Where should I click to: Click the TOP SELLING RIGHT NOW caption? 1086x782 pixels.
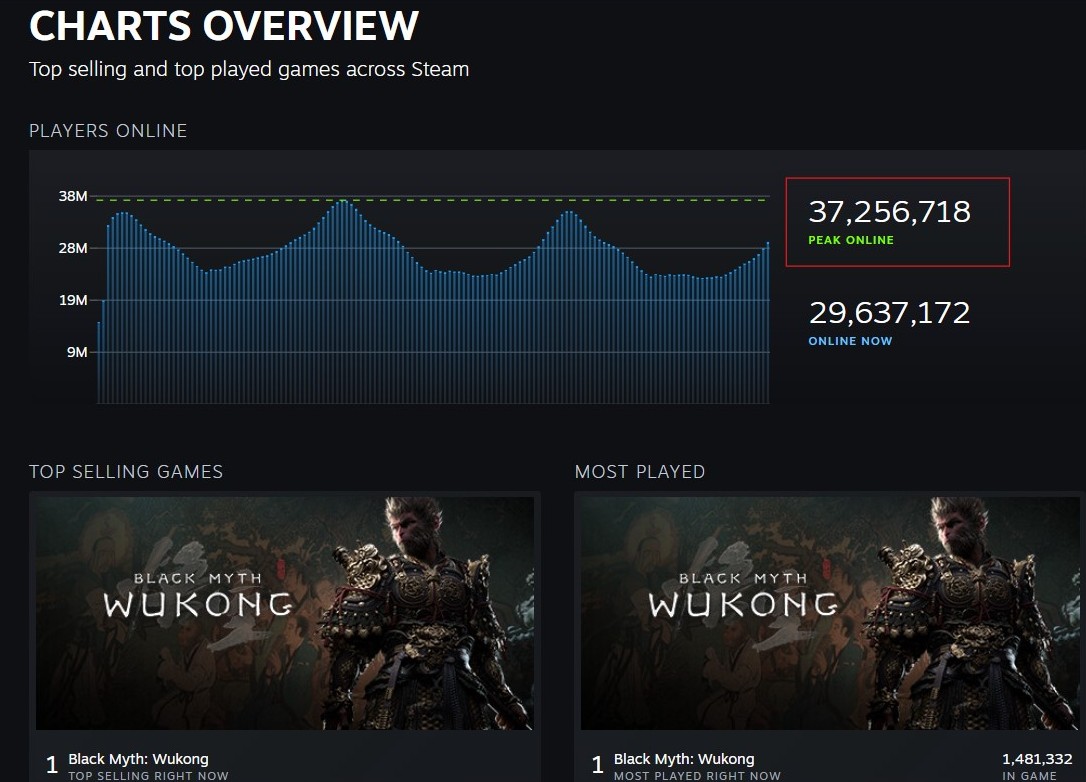(148, 776)
